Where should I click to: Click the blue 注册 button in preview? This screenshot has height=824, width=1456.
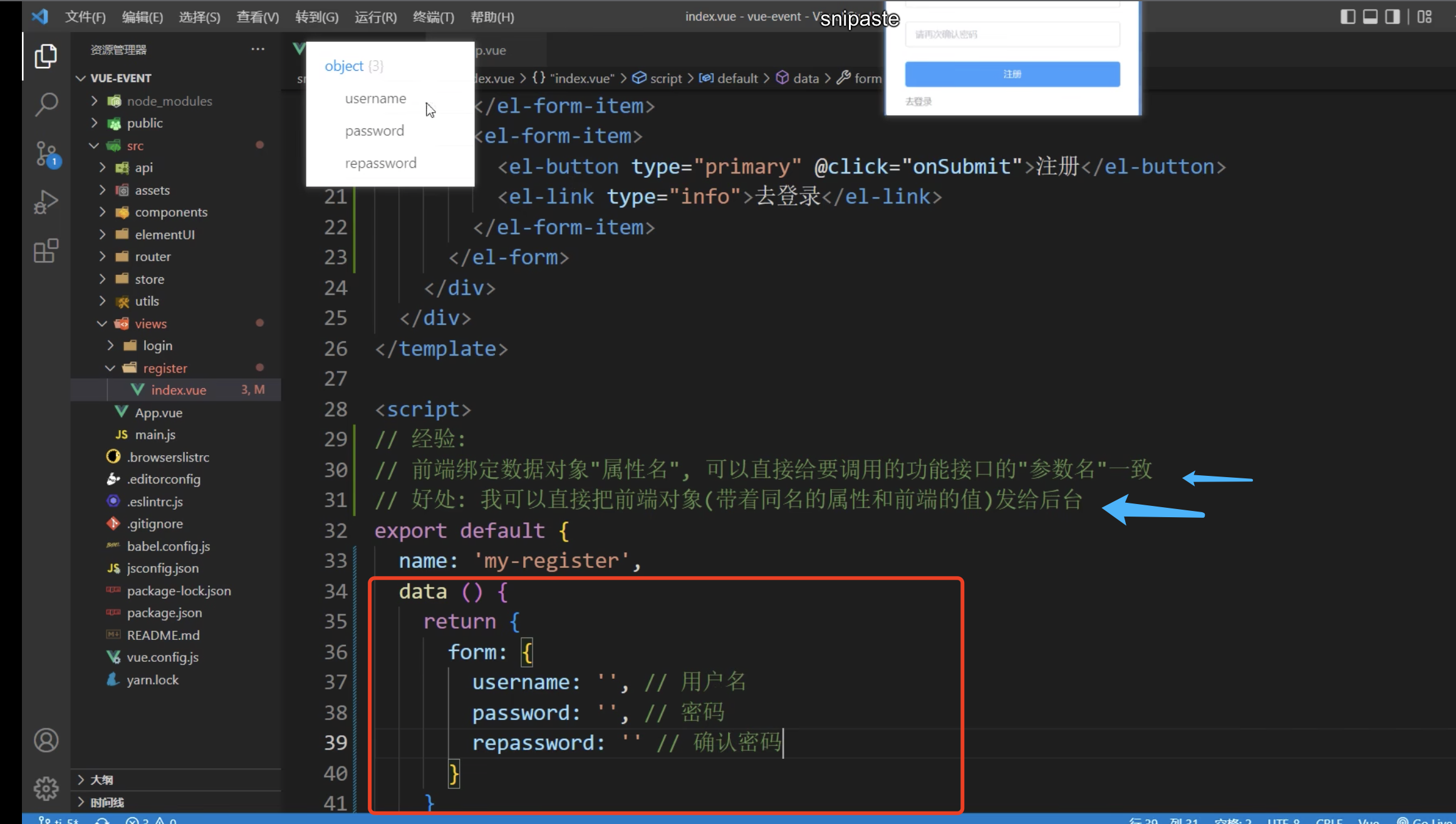pos(1012,74)
